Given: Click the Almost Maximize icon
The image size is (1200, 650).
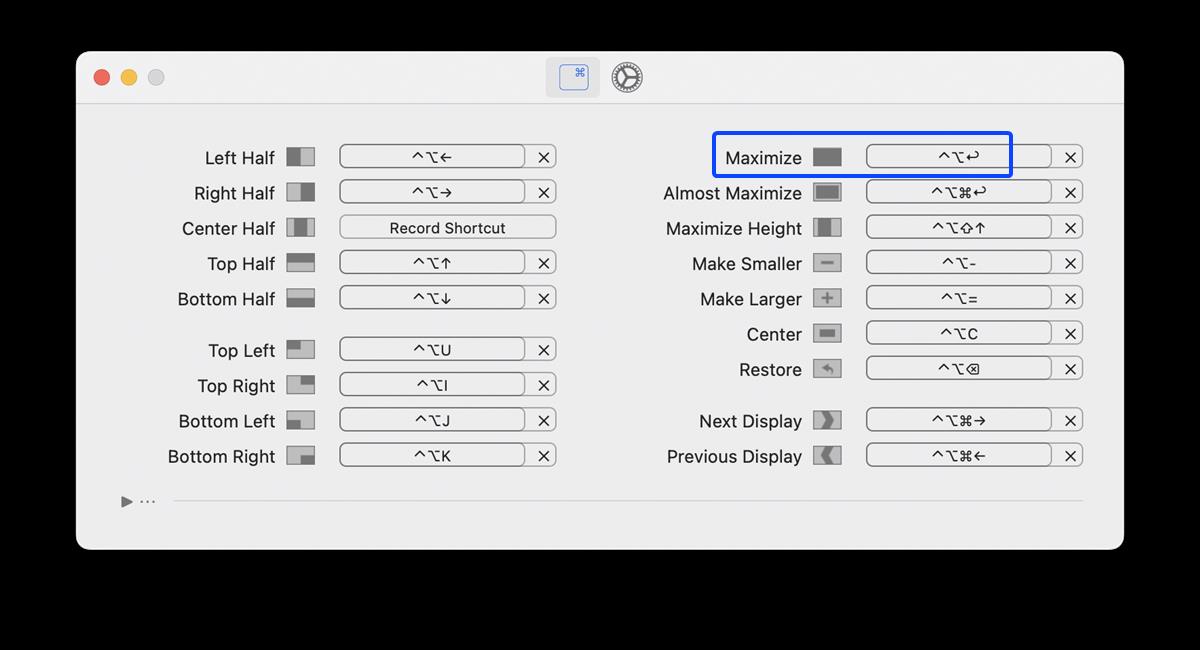Looking at the screenshot, I should [827, 192].
